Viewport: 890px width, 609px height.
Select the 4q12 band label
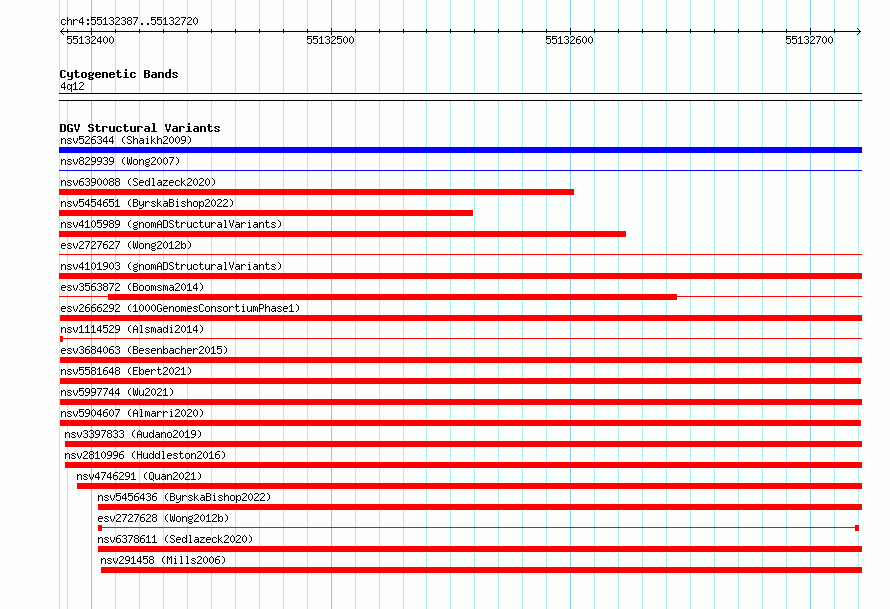point(72,86)
